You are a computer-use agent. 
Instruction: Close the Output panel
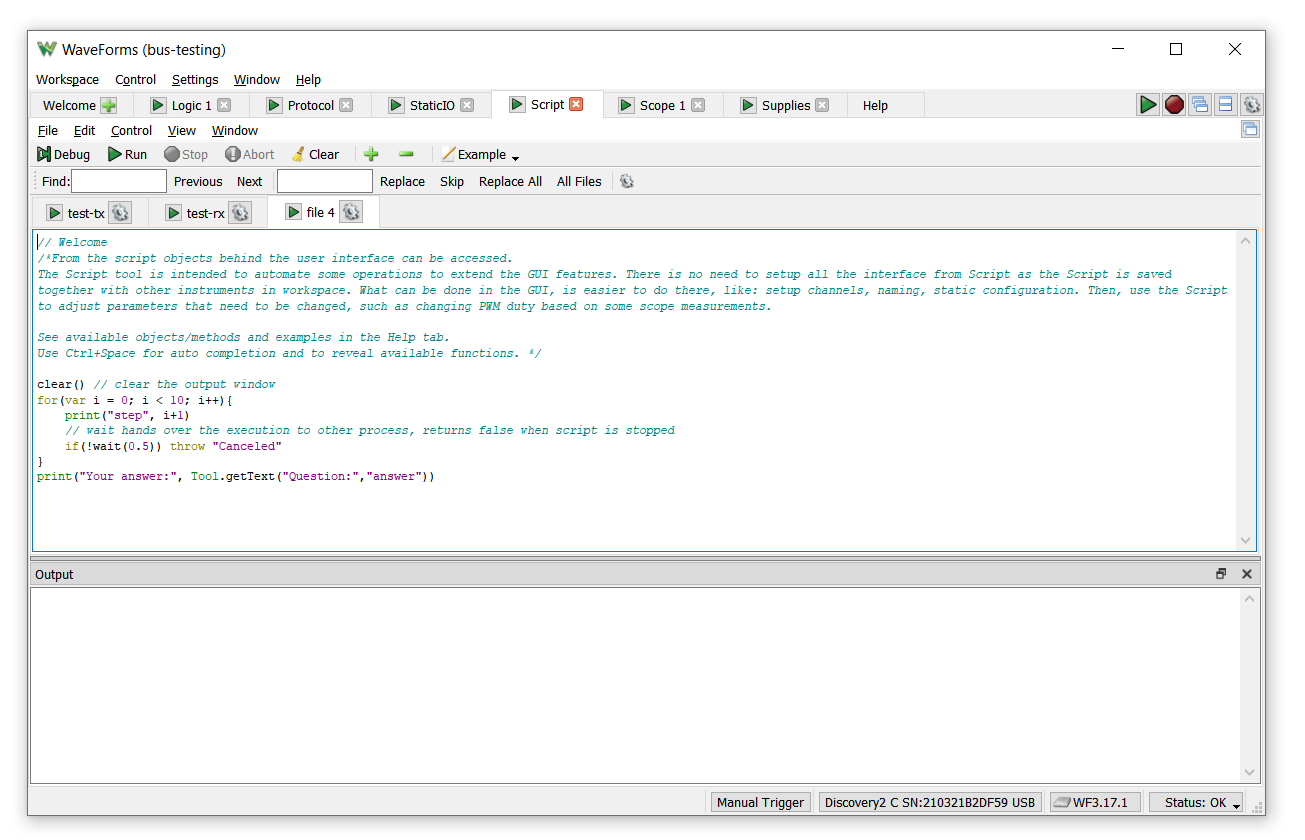(x=1247, y=574)
